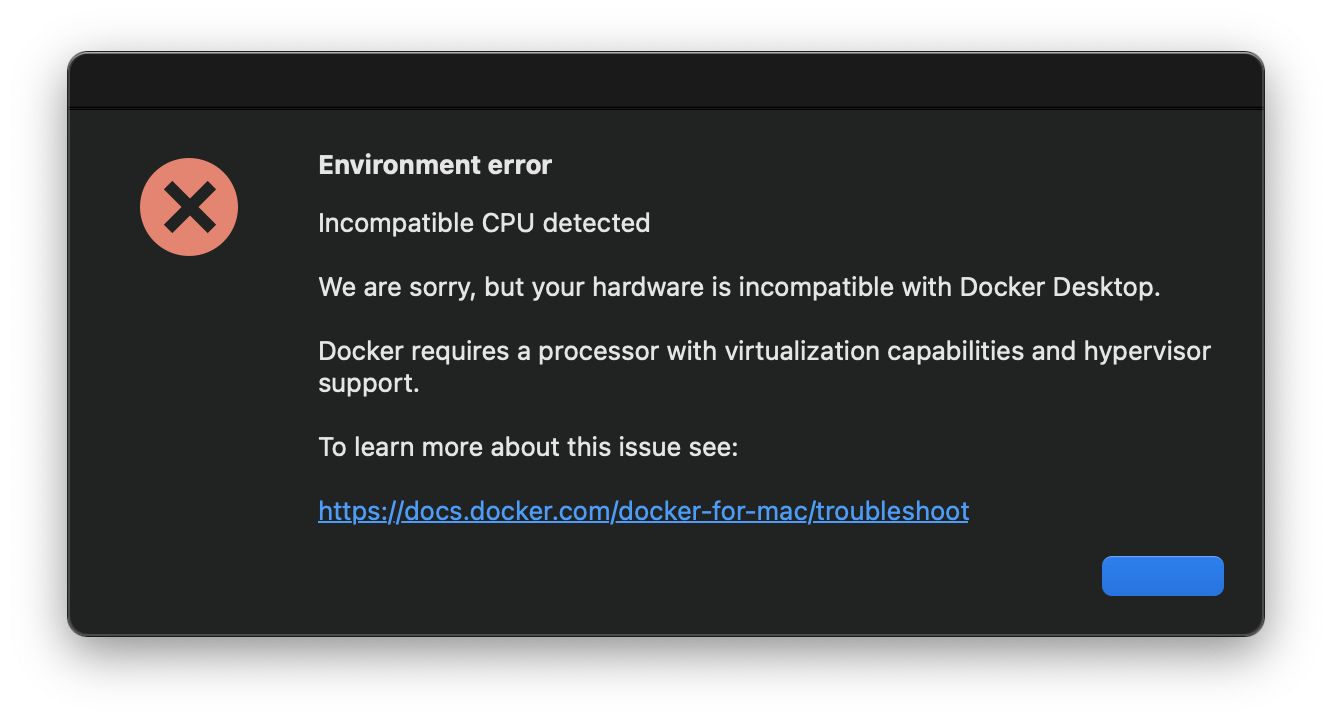Click the red error X icon

(189, 207)
